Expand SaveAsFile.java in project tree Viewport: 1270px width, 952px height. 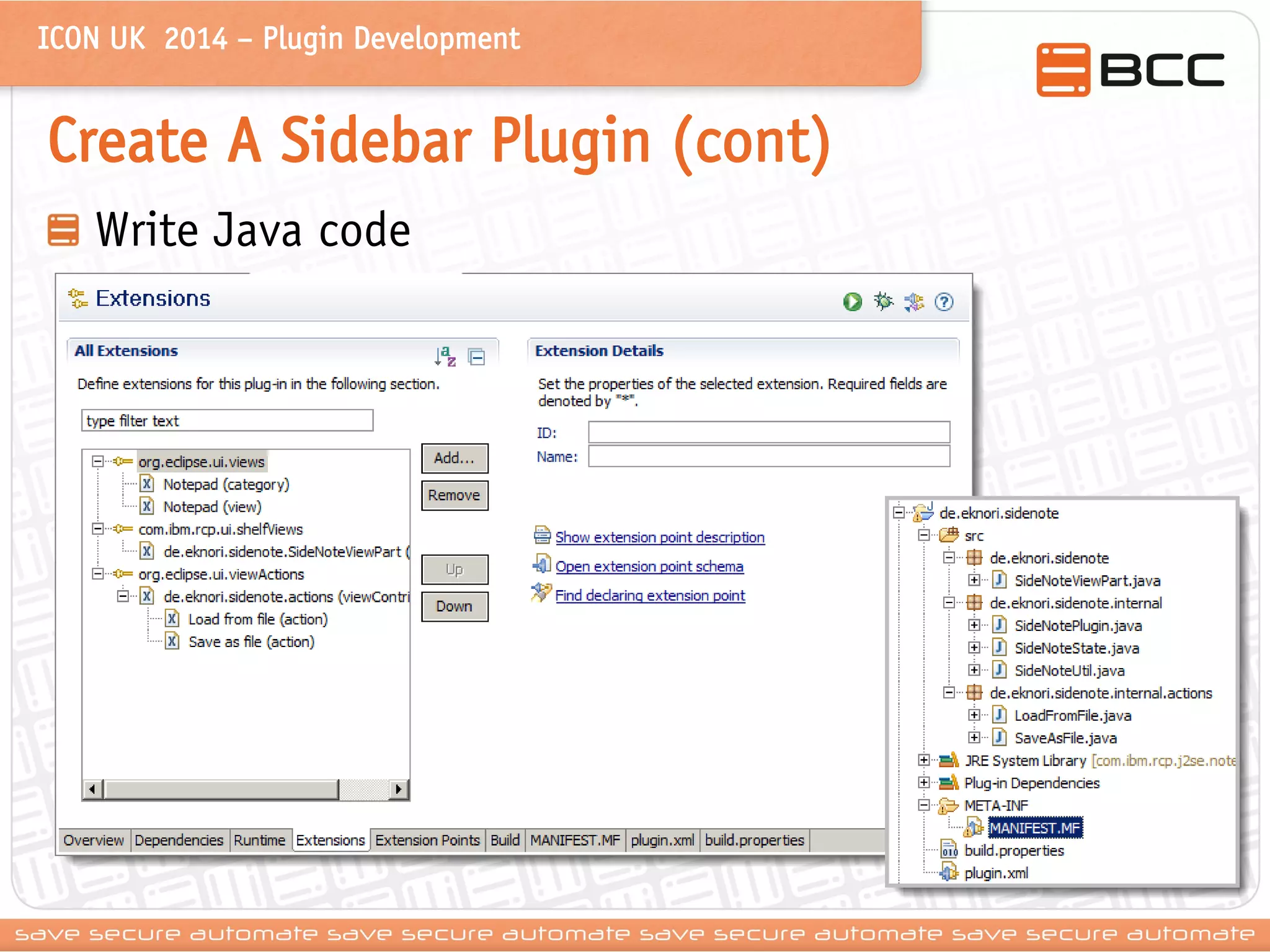tap(974, 738)
